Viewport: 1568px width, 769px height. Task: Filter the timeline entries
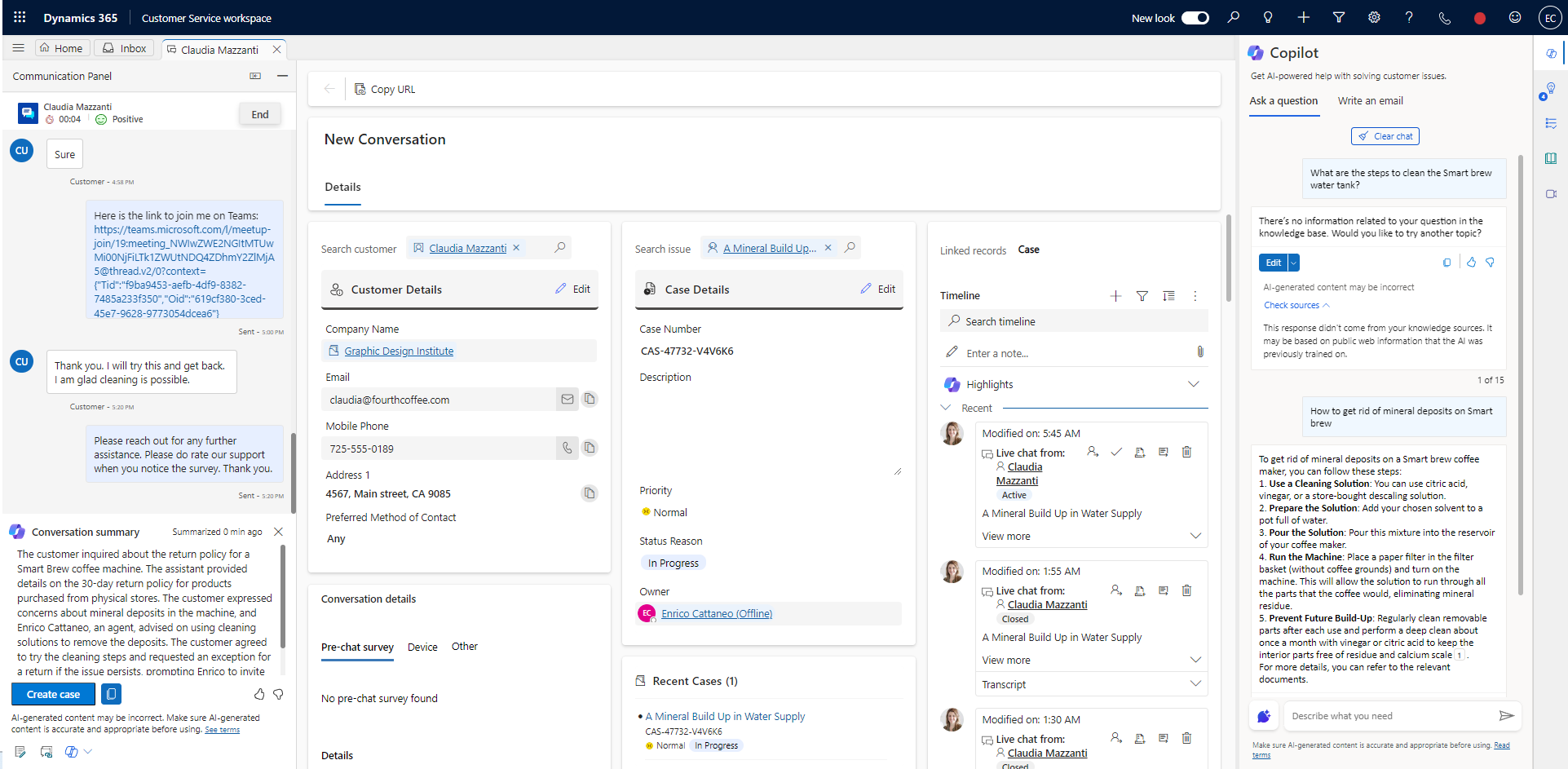point(1142,296)
